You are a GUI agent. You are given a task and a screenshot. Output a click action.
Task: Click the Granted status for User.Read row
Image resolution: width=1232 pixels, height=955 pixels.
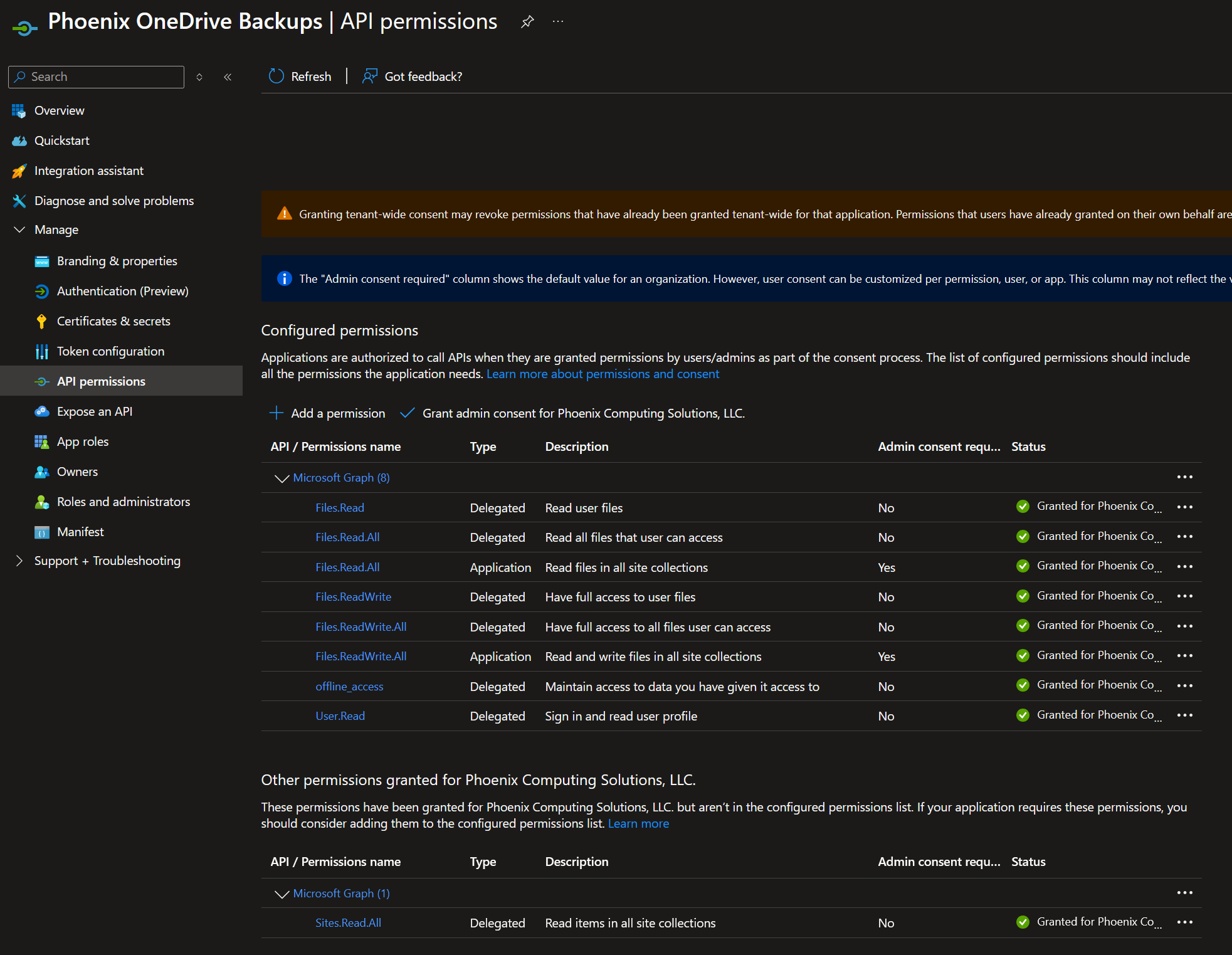[1088, 715]
